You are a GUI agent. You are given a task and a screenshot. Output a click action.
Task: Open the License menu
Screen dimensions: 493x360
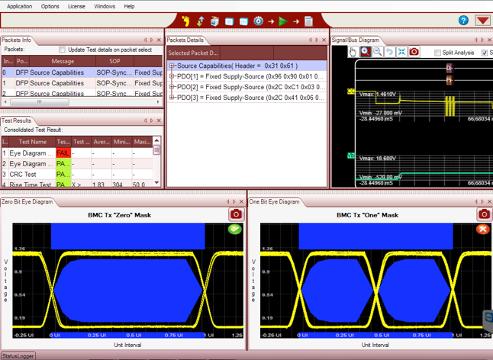pos(76,6)
